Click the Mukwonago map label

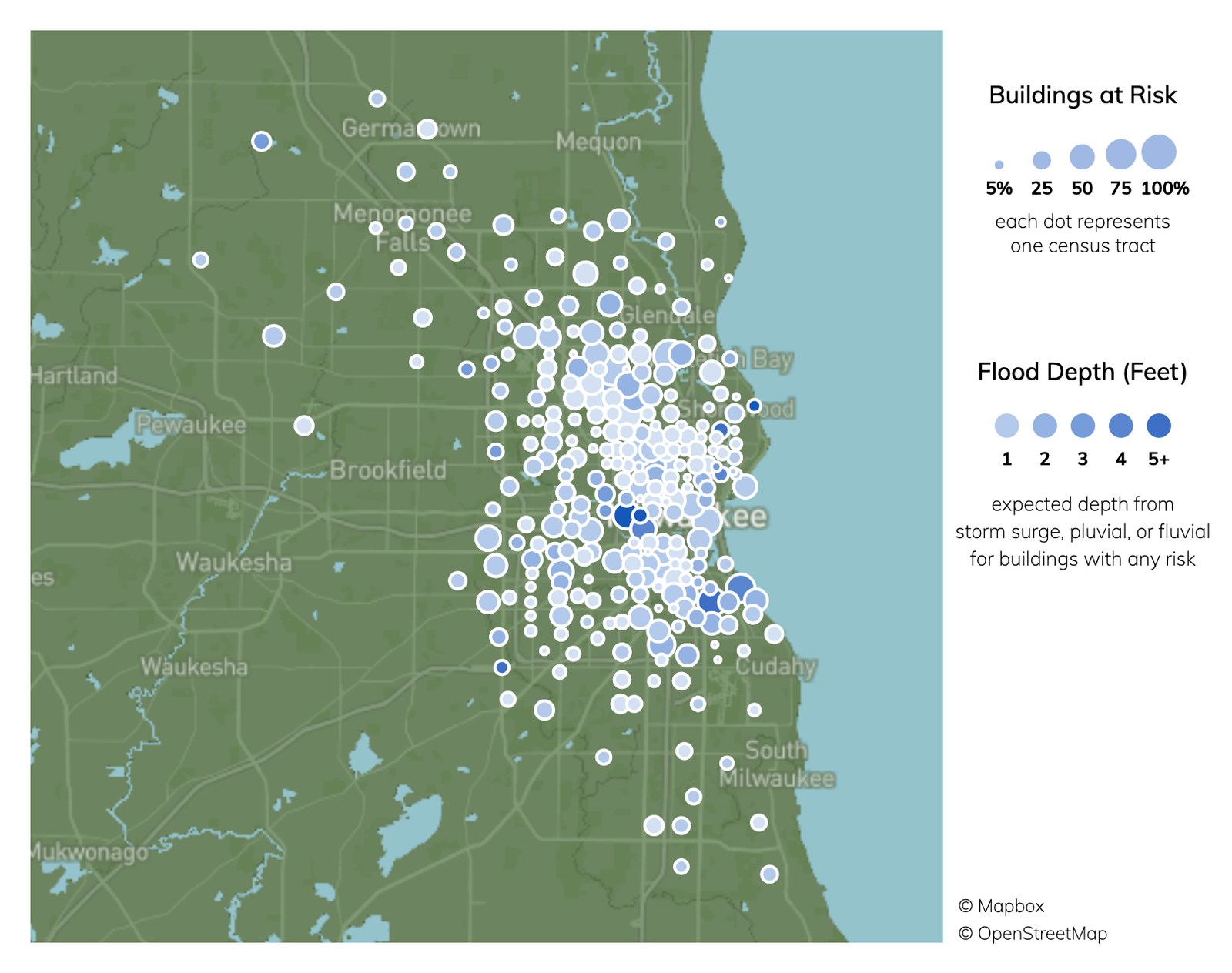click(x=89, y=852)
